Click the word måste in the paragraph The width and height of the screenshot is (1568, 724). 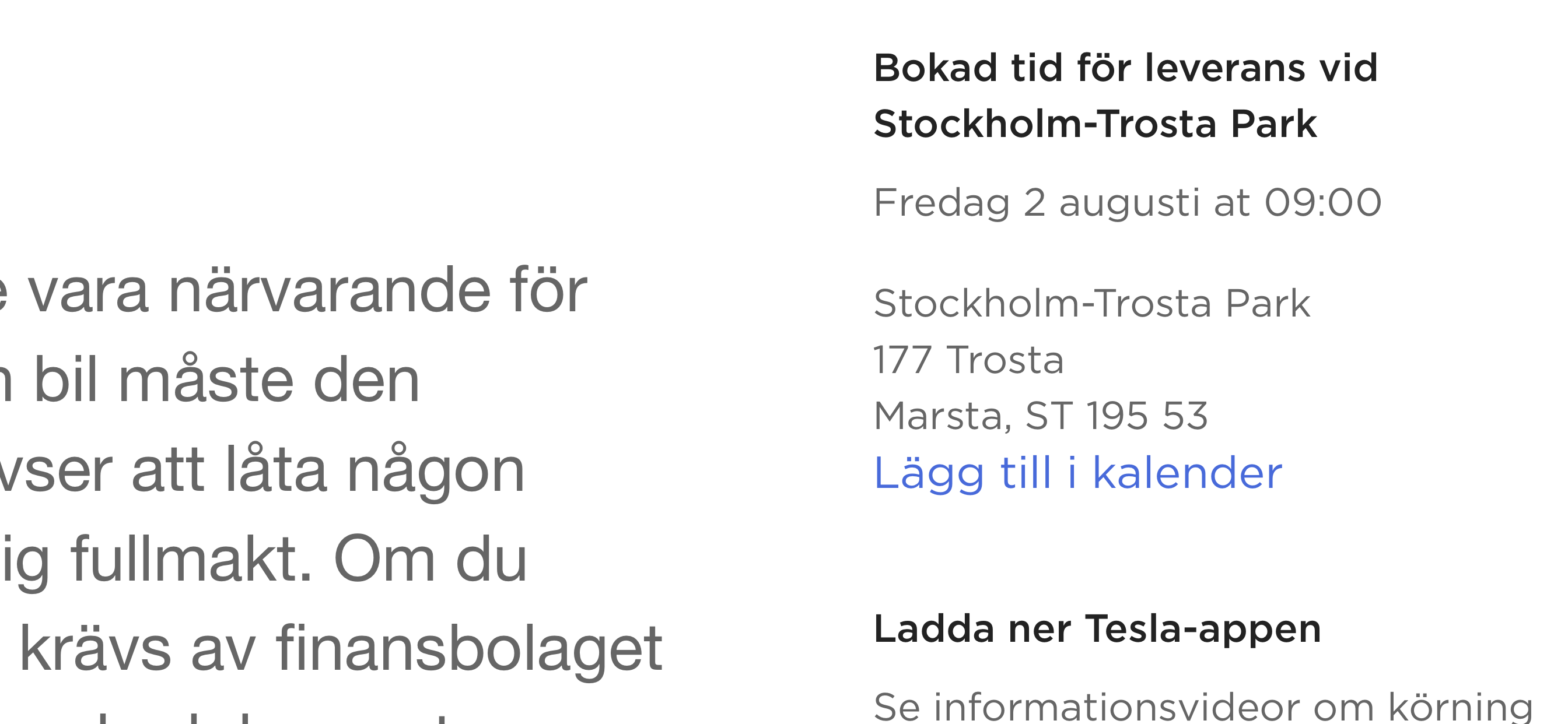pos(205,379)
